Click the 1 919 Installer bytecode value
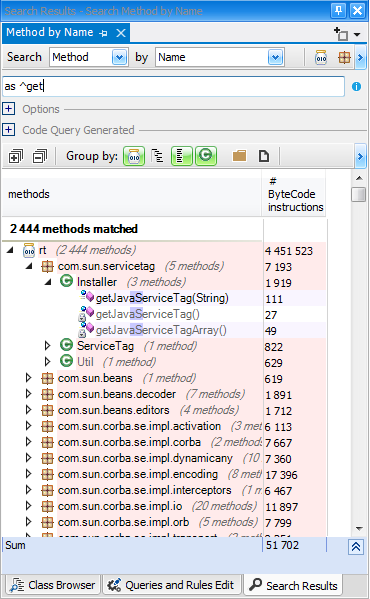 point(278,283)
